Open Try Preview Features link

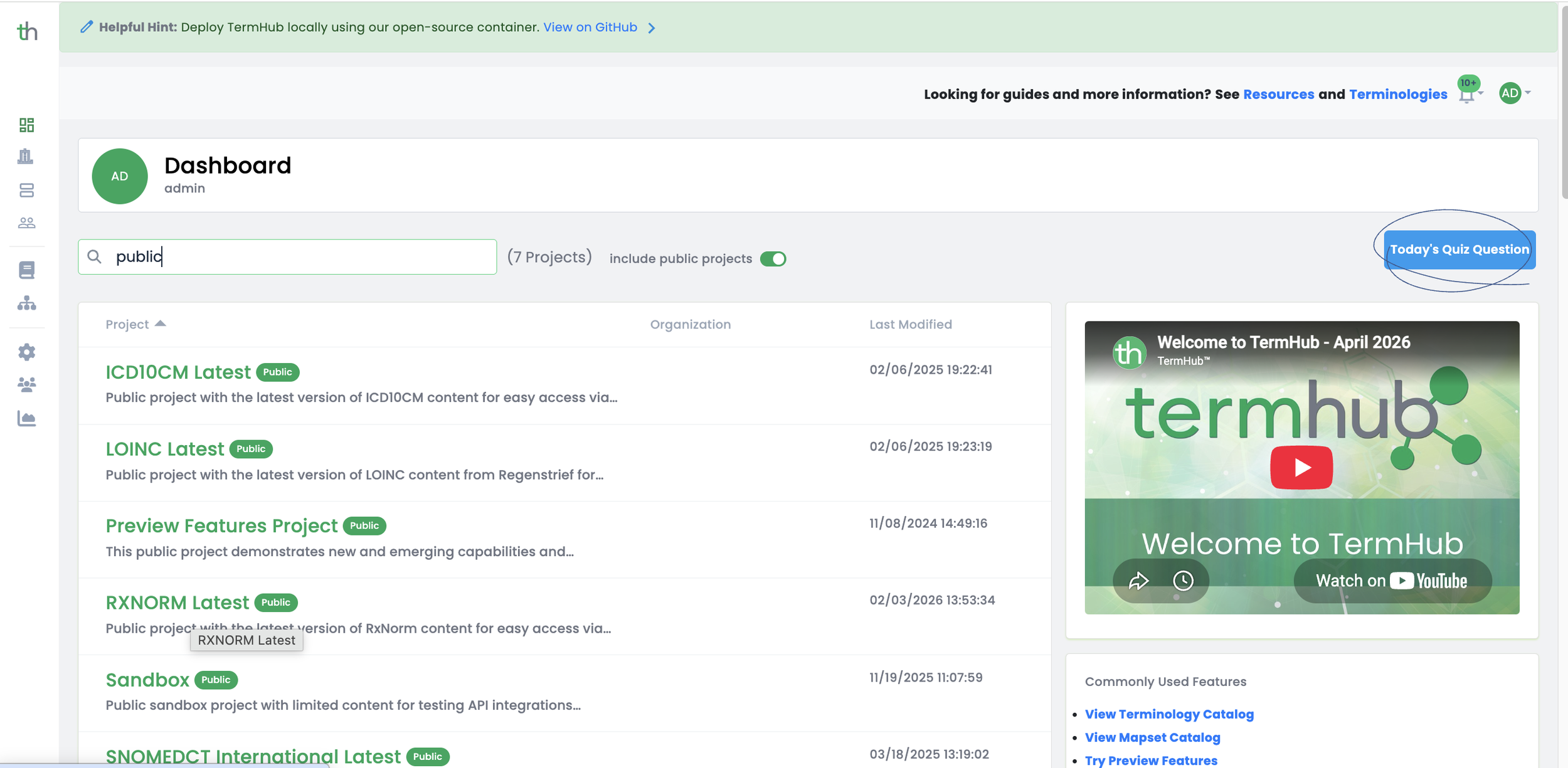click(1151, 760)
